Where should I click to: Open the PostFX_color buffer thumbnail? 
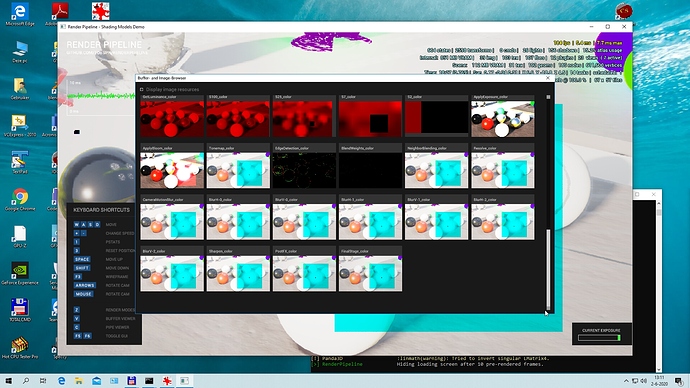(304, 273)
